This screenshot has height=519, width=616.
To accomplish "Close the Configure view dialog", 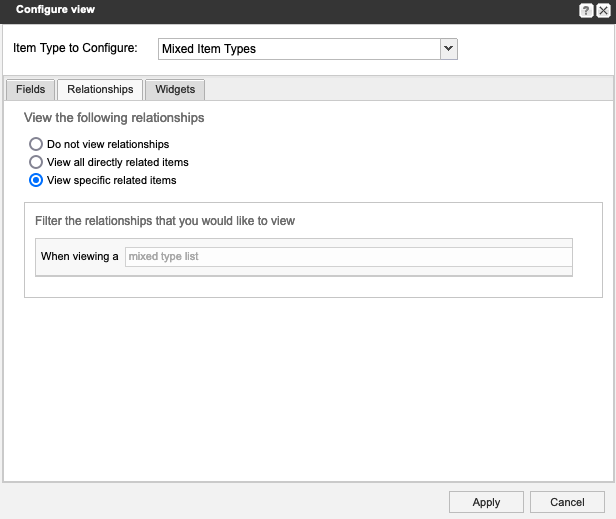I will (602, 10).
